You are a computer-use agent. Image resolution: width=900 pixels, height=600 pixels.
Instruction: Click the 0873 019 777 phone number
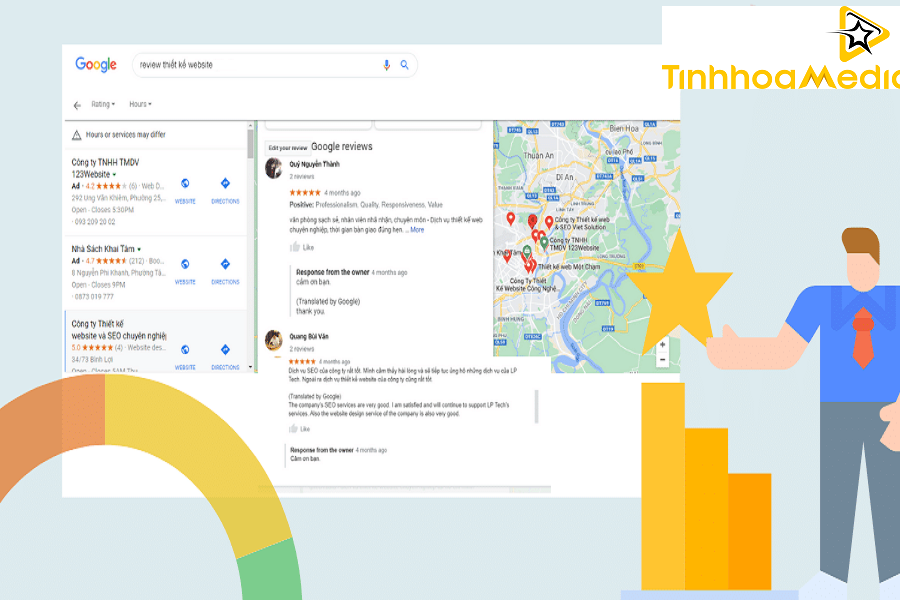94,297
